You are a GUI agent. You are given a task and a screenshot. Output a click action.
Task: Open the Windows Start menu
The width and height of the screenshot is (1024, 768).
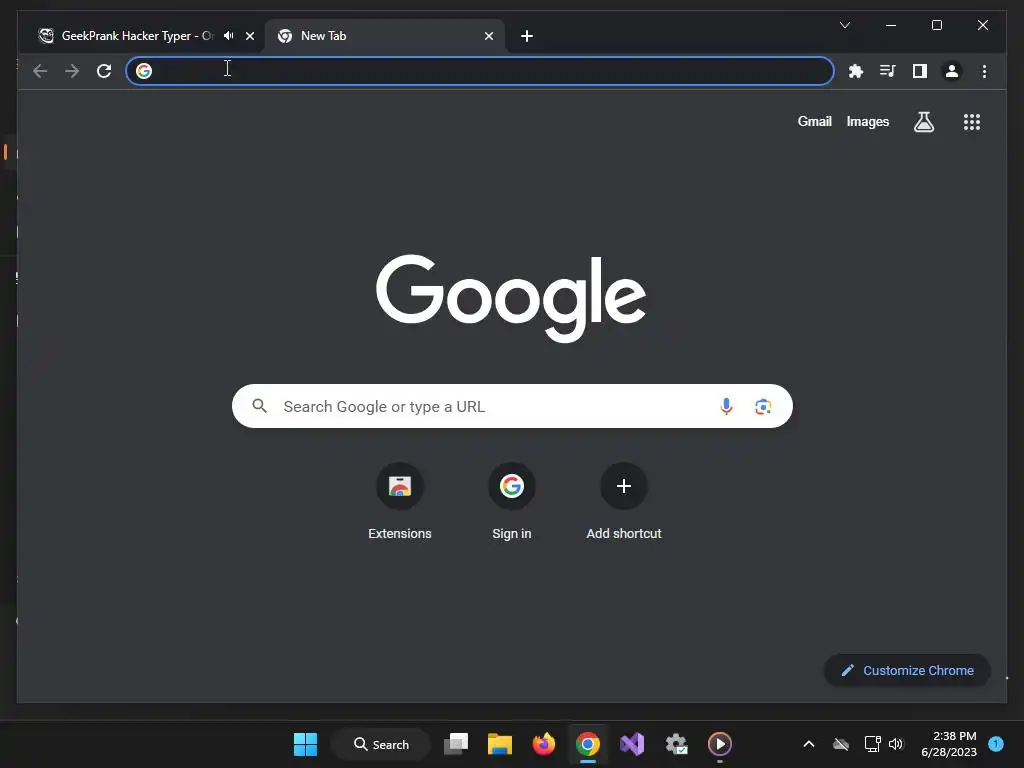click(305, 744)
